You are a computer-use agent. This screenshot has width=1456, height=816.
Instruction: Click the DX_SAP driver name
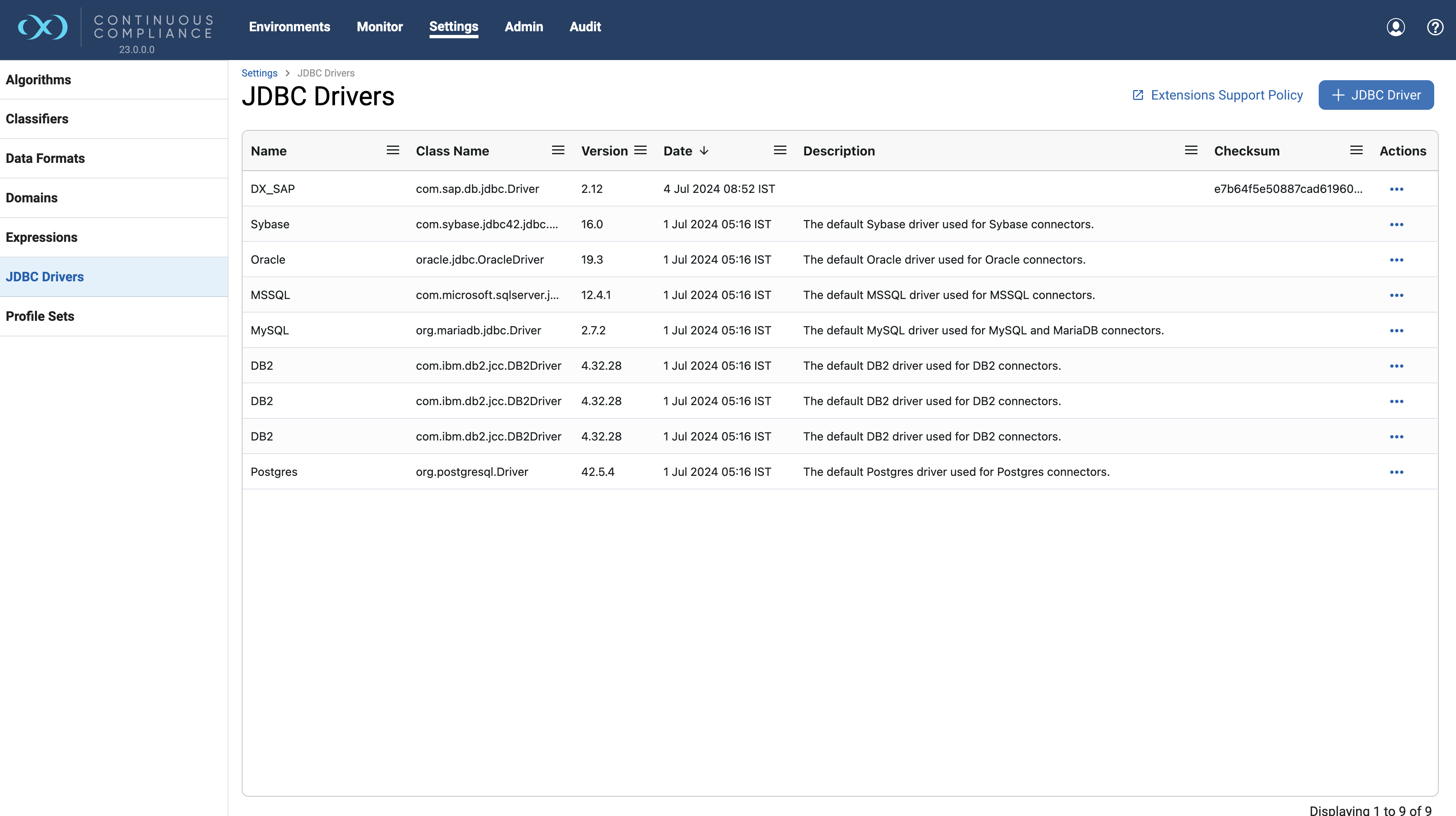point(273,189)
